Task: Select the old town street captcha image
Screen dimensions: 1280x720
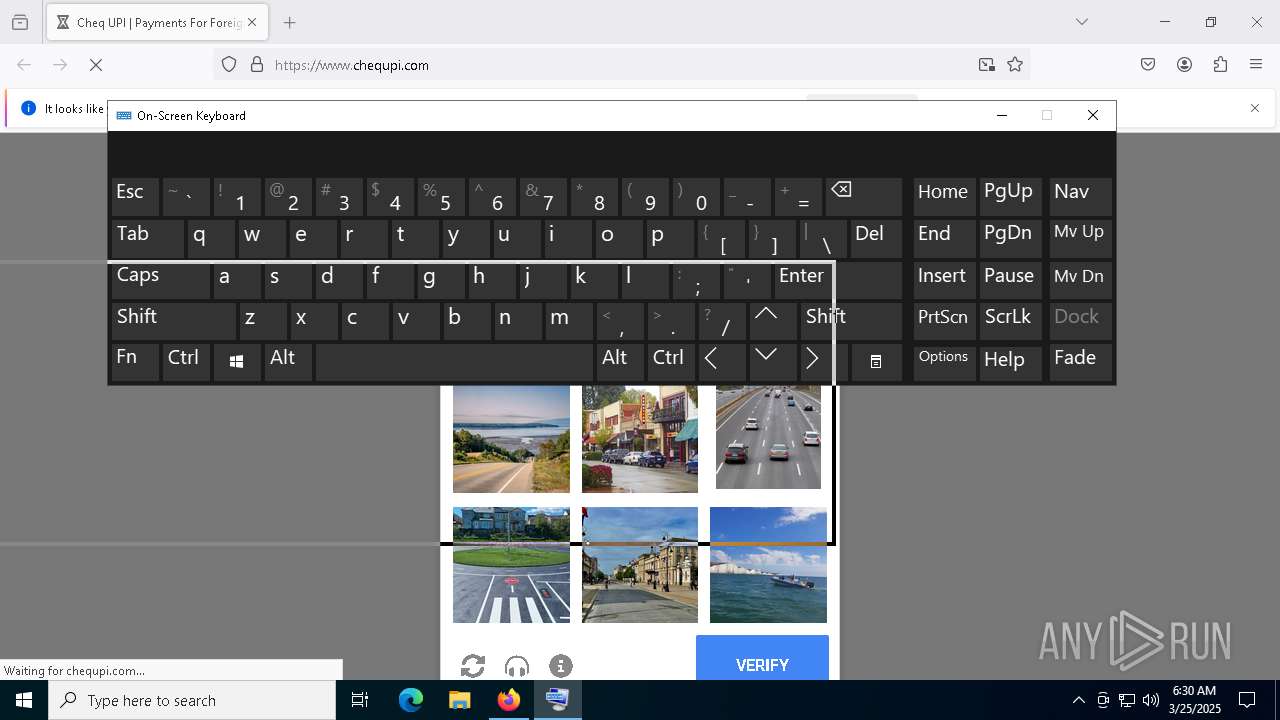Action: [x=640, y=565]
